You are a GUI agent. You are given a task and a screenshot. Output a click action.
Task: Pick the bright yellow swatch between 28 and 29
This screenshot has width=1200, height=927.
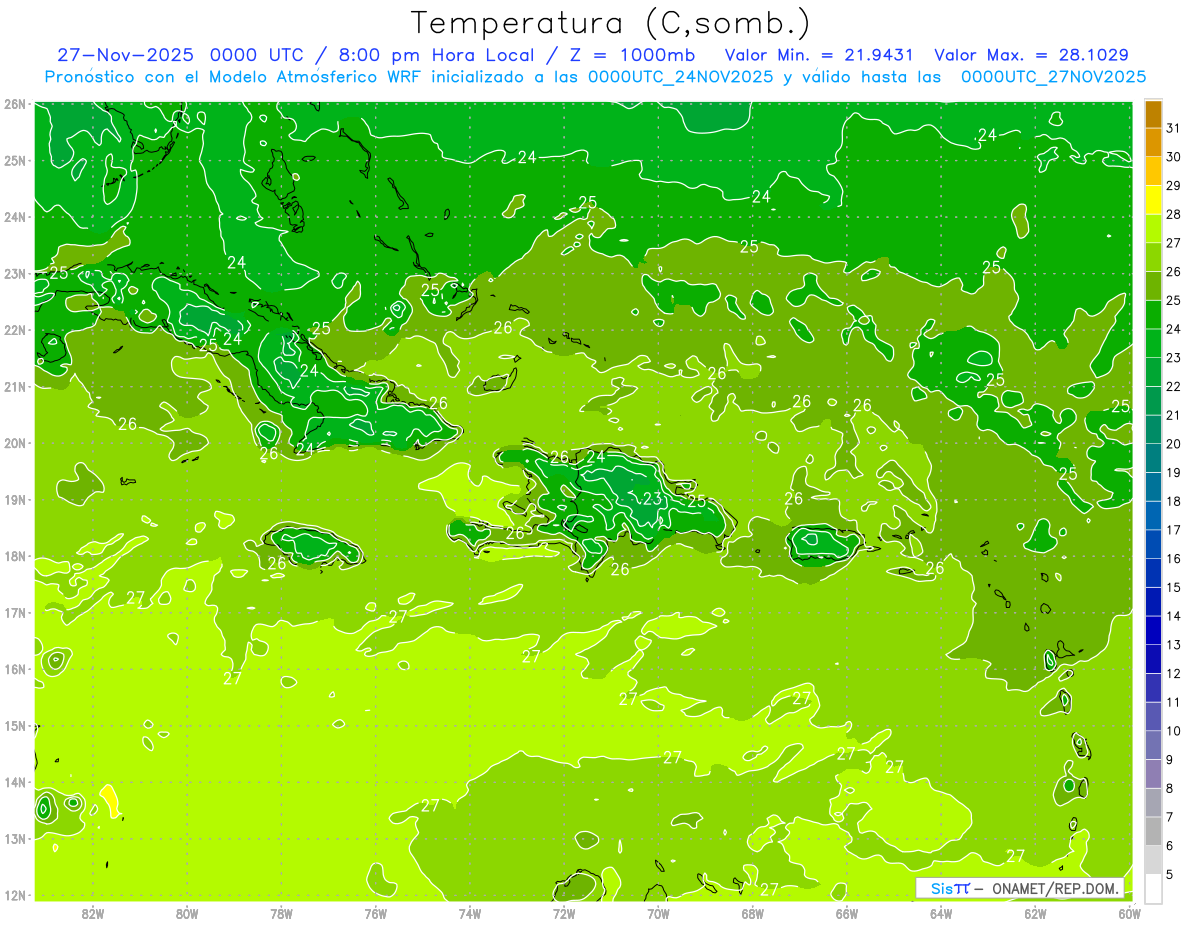click(x=1153, y=200)
